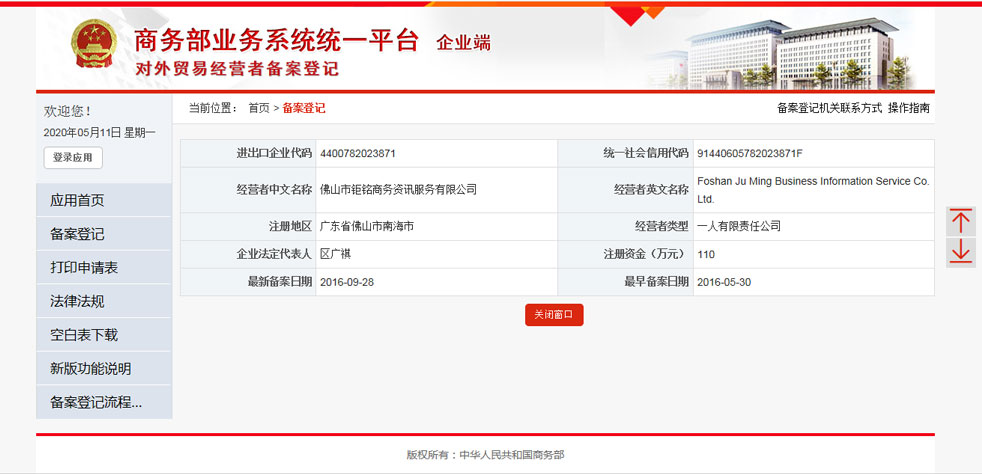Close the window with 关闭窗口 button

[x=554, y=315]
